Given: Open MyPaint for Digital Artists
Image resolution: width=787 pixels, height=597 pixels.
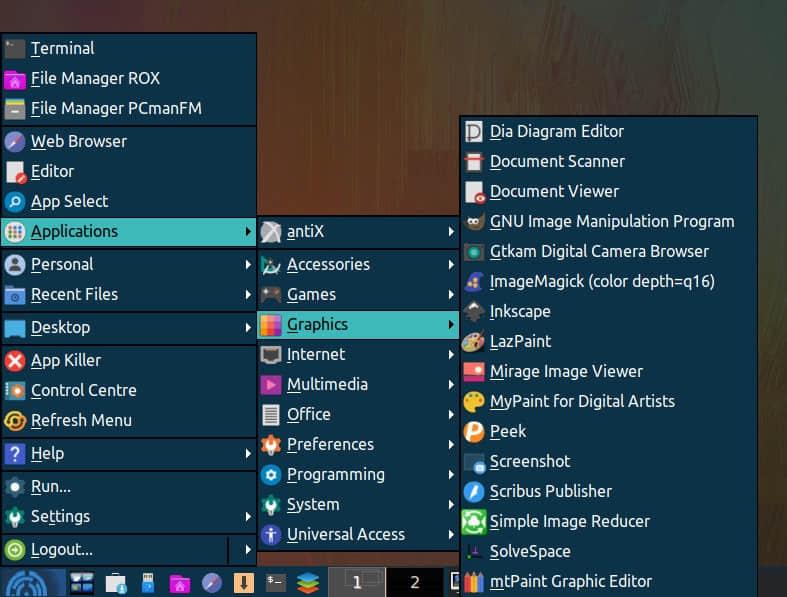Looking at the screenshot, I should click(582, 401).
